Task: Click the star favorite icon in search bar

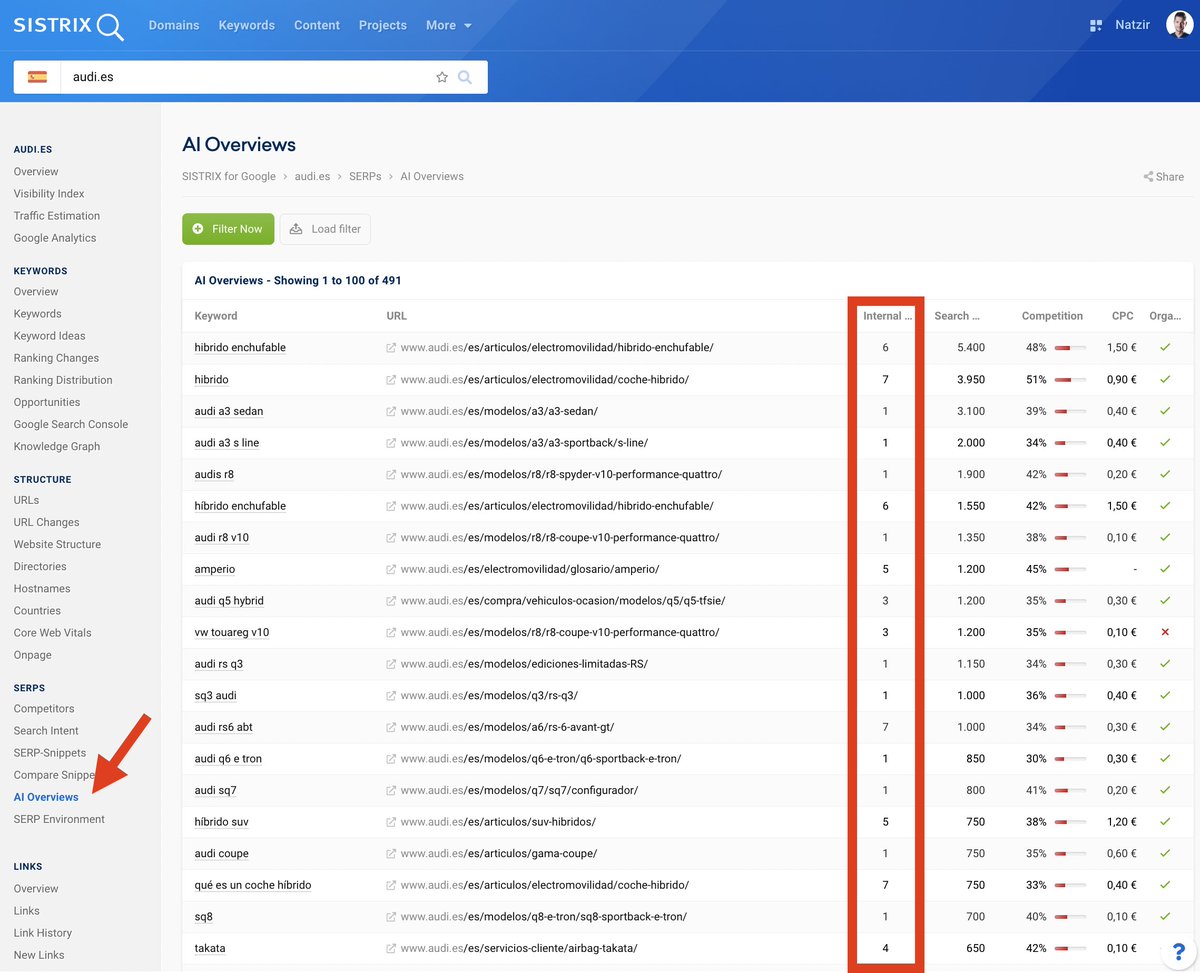Action: 442,77
